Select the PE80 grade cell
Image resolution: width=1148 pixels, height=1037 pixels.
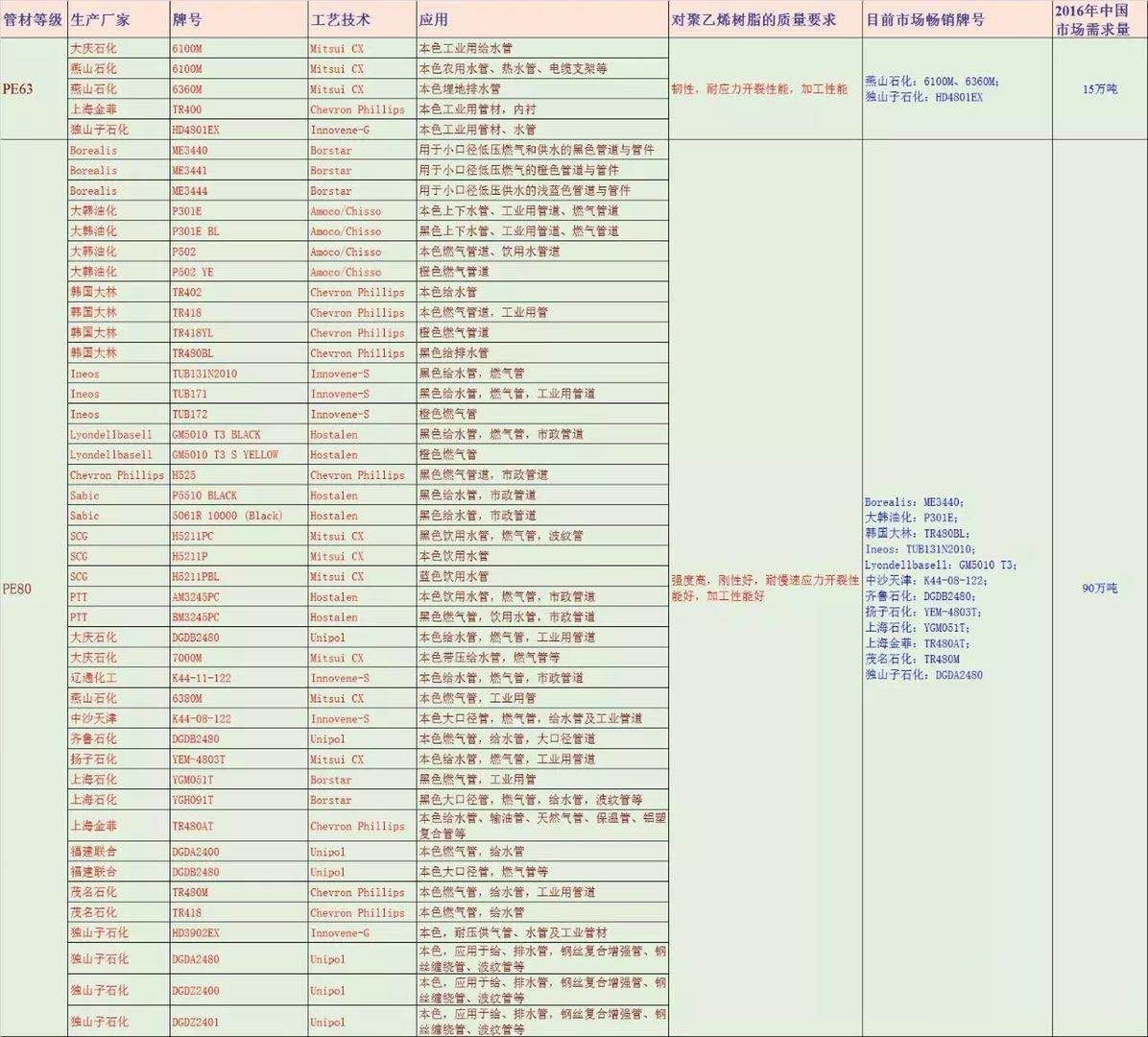click(33, 588)
